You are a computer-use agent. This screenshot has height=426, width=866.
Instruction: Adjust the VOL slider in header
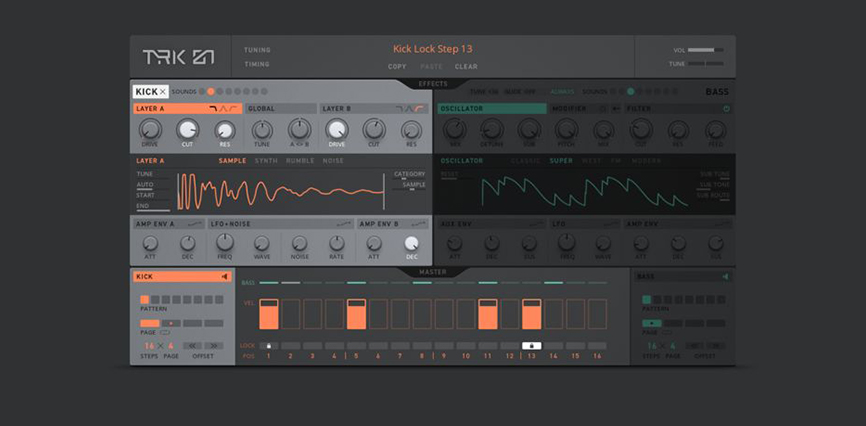(706, 50)
